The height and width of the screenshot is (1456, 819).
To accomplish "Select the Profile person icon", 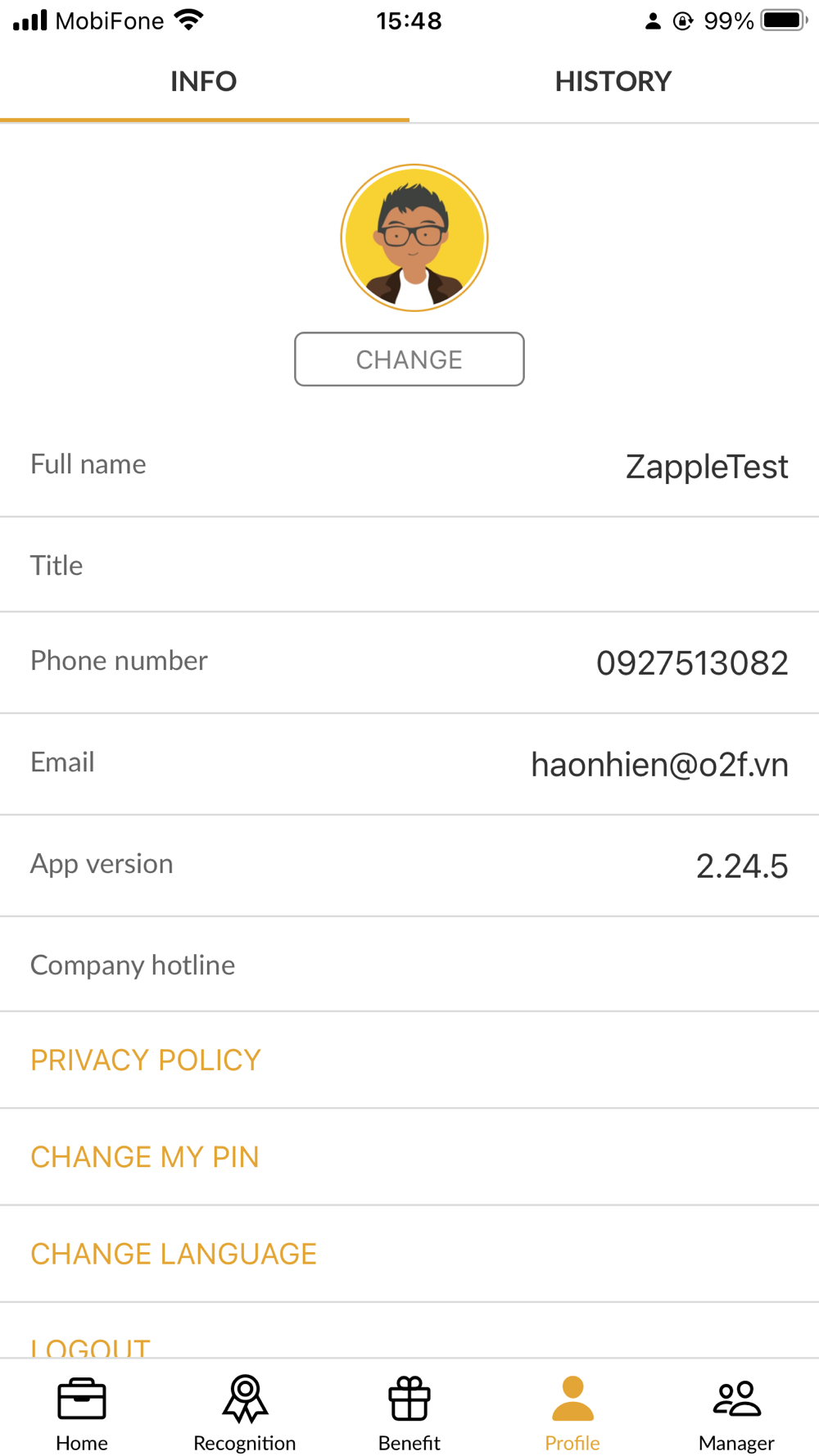I will pos(572,1399).
